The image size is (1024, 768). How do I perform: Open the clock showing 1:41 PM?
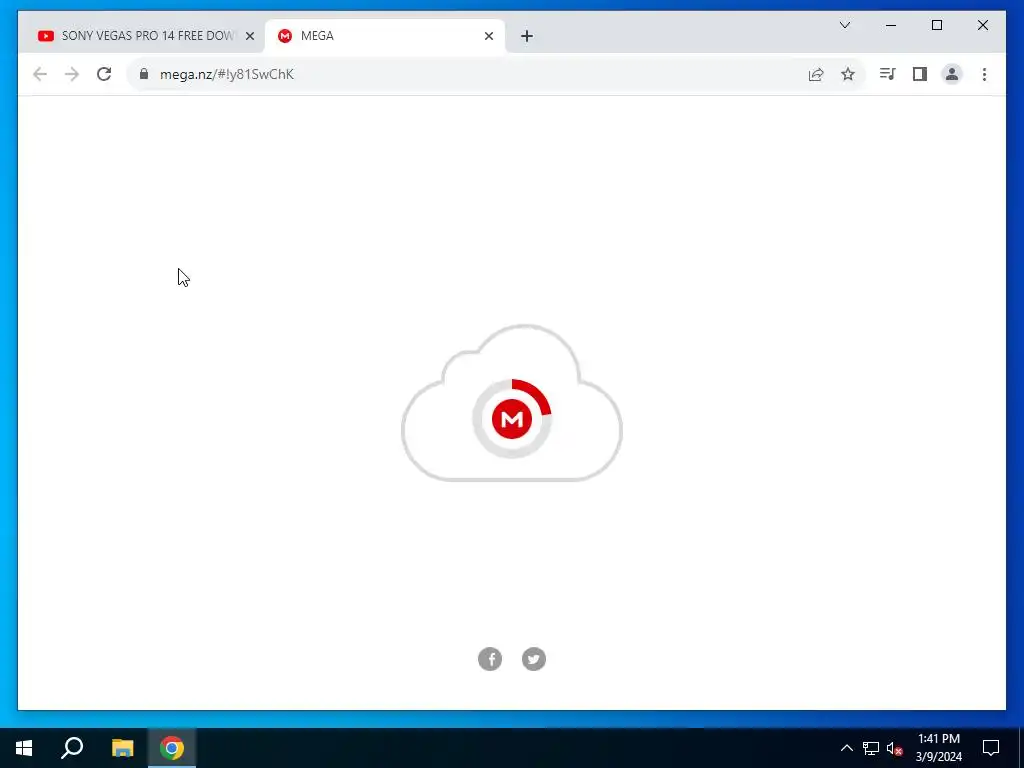[x=938, y=748]
